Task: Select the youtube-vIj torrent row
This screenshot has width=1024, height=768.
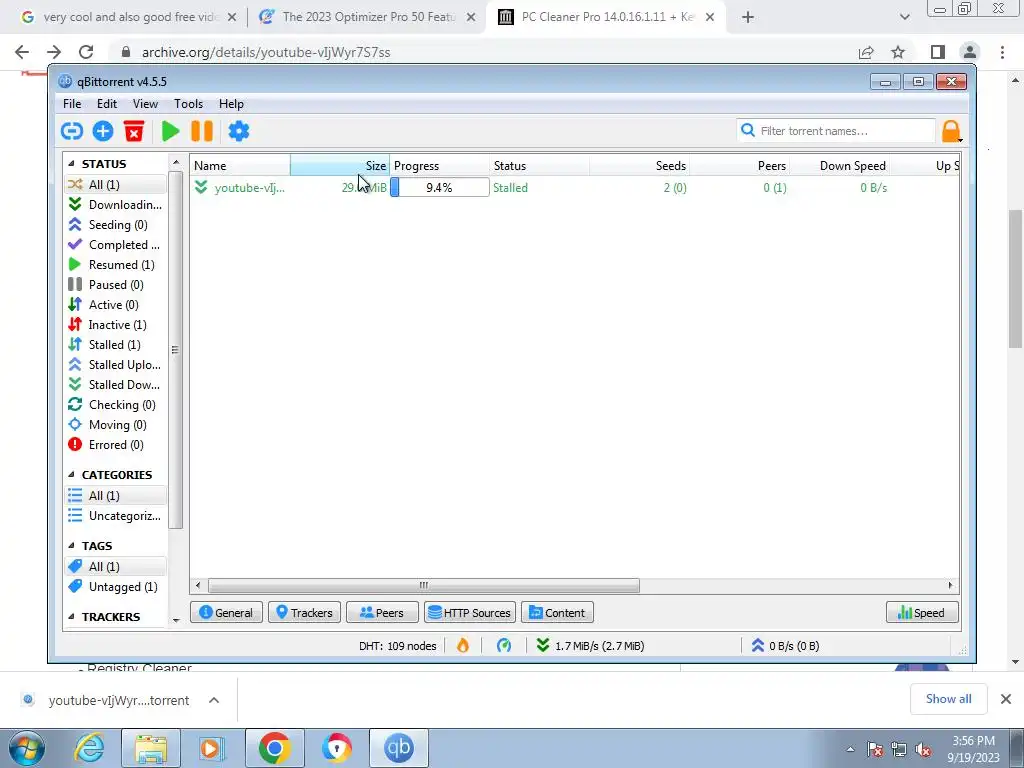Action: click(575, 187)
